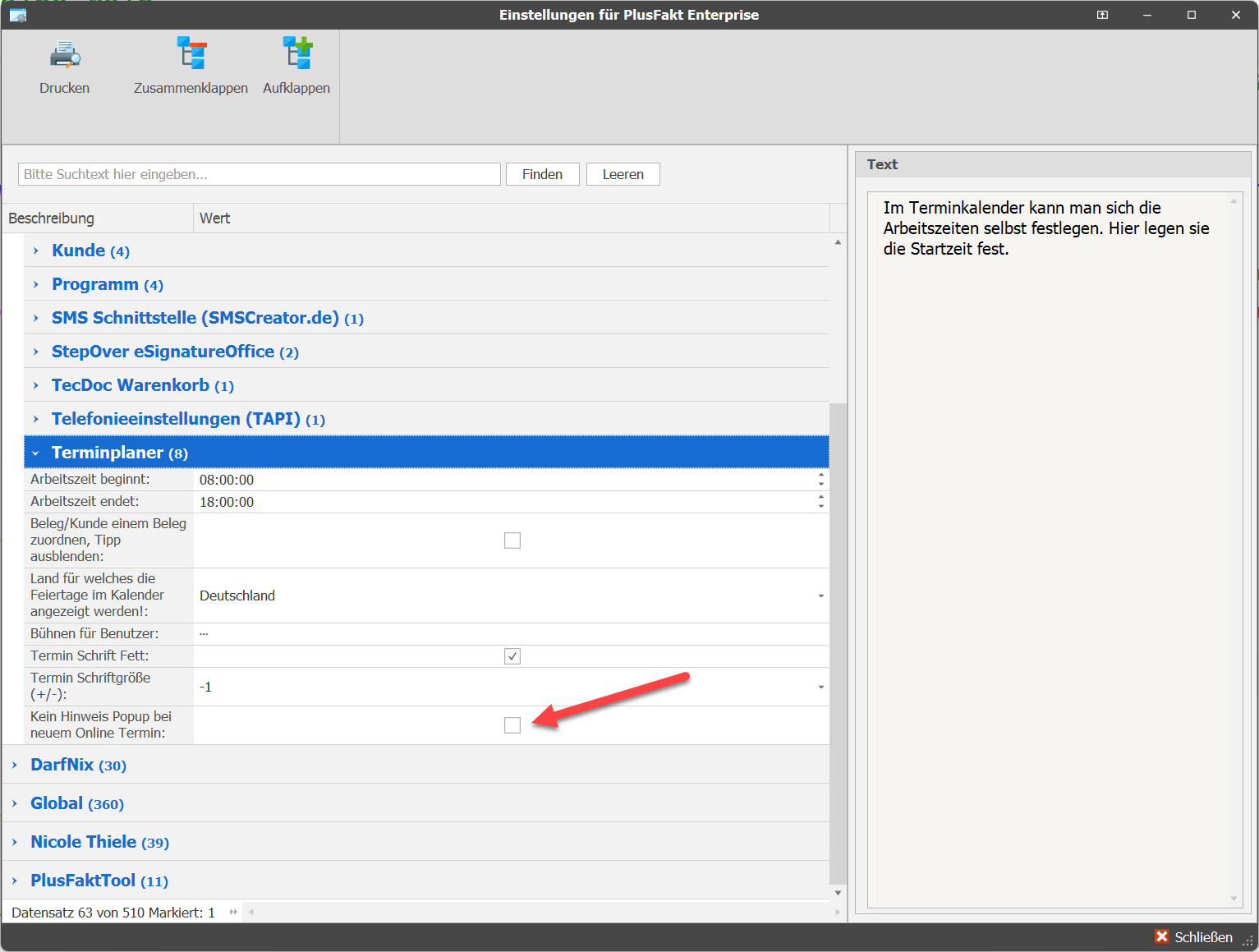The image size is (1259, 952).
Task: Click the Arbeitszeit endet stepper arrows
Action: 821,502
